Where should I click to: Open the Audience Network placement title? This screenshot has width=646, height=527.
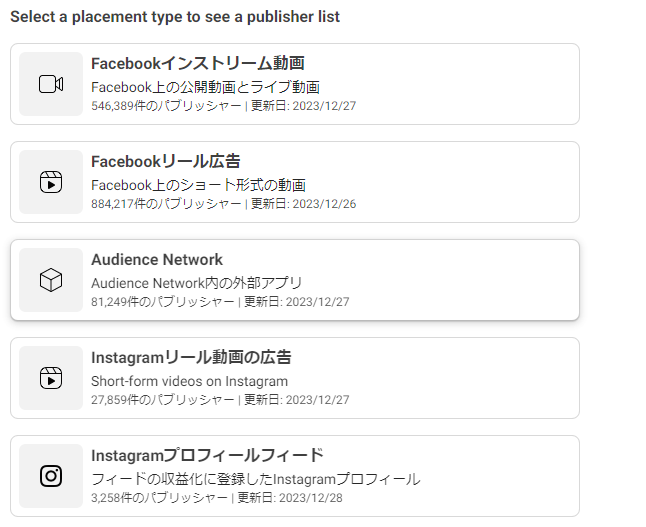157,260
